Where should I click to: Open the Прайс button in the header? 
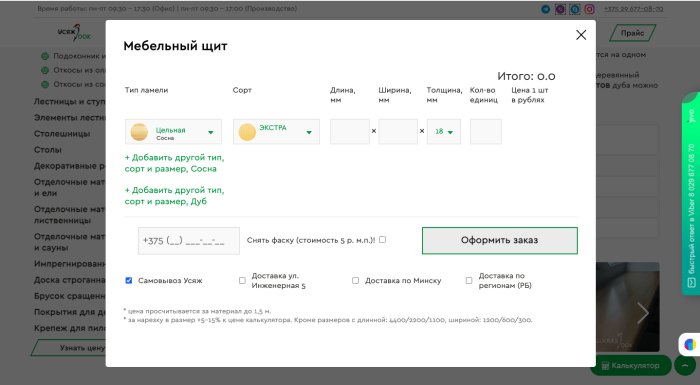coord(632,33)
